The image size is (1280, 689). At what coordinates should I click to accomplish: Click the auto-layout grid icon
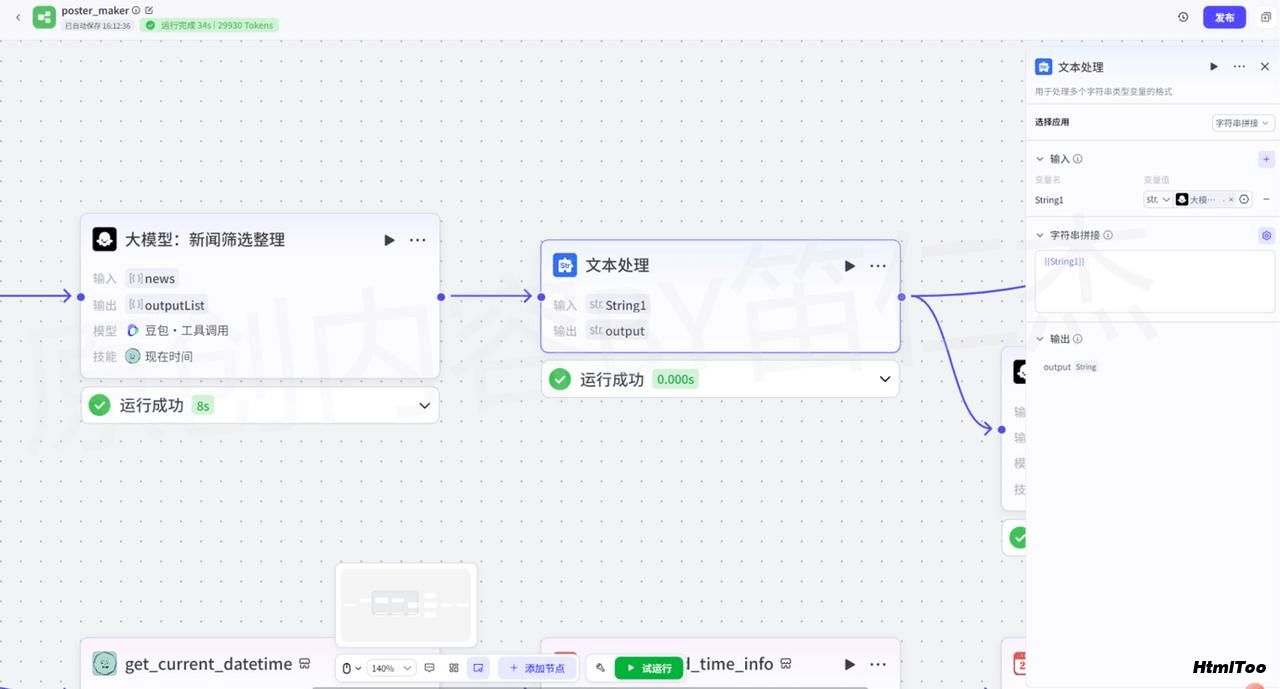(x=454, y=668)
